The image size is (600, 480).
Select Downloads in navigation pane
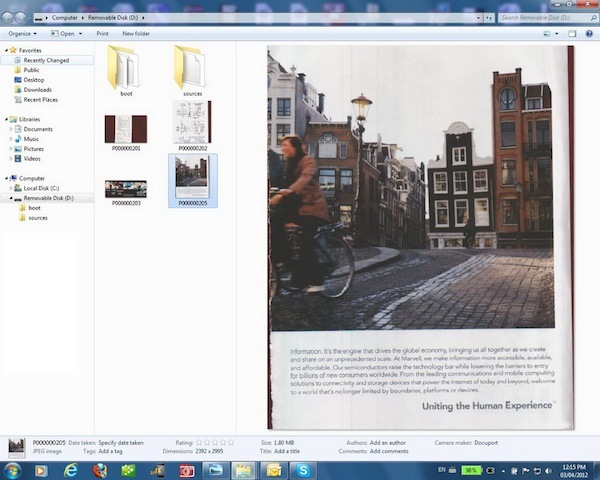(38, 90)
